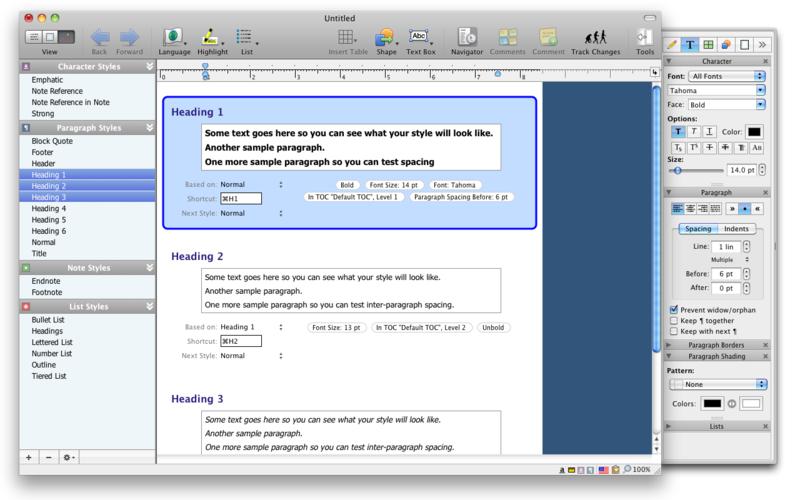Toggle the italic T option
Viewport: 800px width, 500px height.
click(x=693, y=132)
